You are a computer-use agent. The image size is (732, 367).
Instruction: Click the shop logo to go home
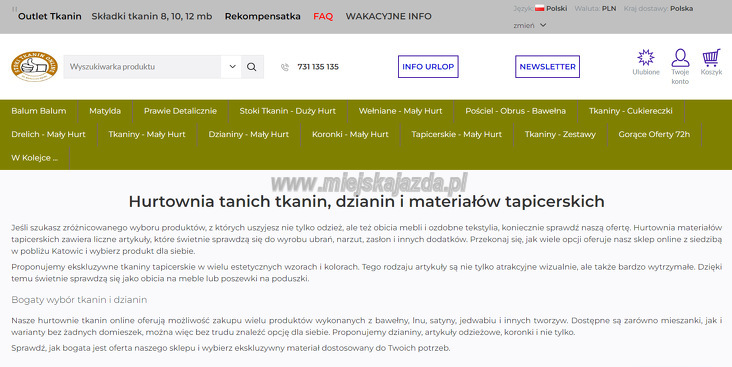pos(34,66)
